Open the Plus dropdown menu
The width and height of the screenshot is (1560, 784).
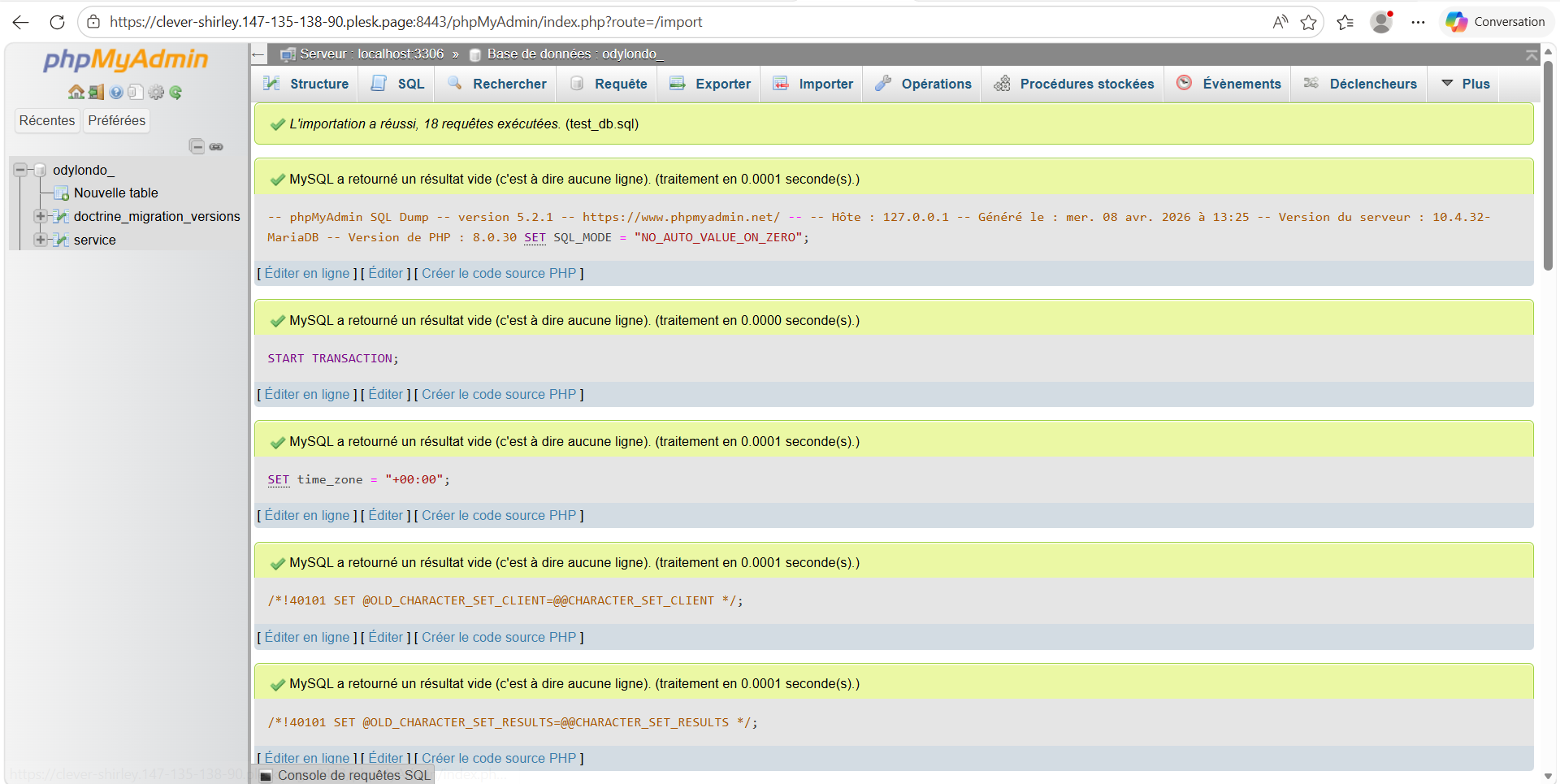click(1466, 84)
